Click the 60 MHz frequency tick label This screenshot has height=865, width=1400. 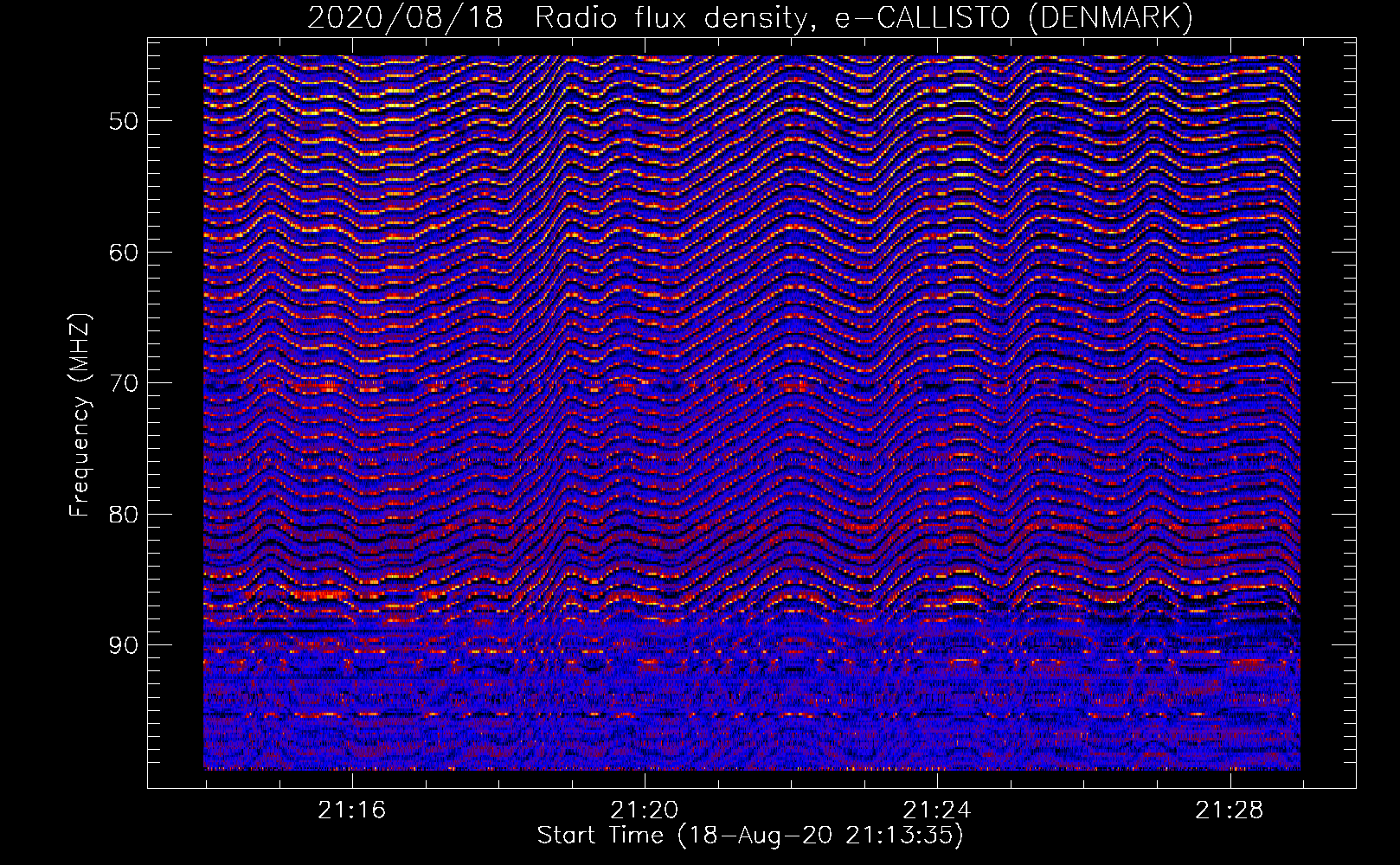coord(124,252)
